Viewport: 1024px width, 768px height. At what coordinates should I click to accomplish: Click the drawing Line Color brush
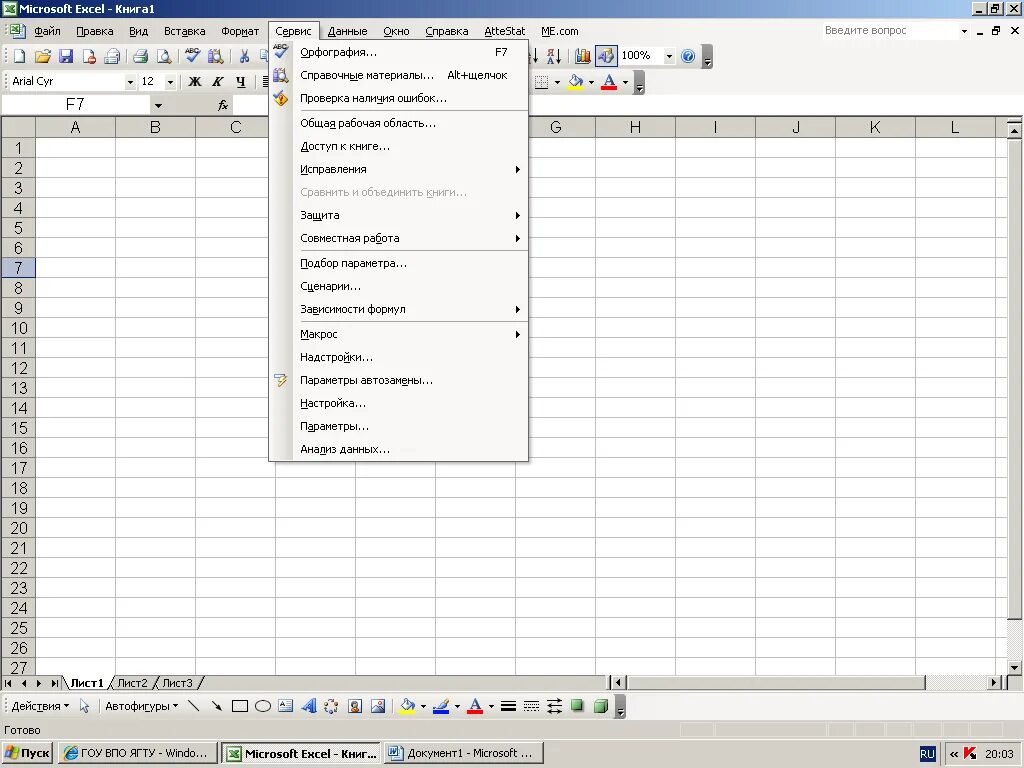pyautogui.click(x=441, y=706)
